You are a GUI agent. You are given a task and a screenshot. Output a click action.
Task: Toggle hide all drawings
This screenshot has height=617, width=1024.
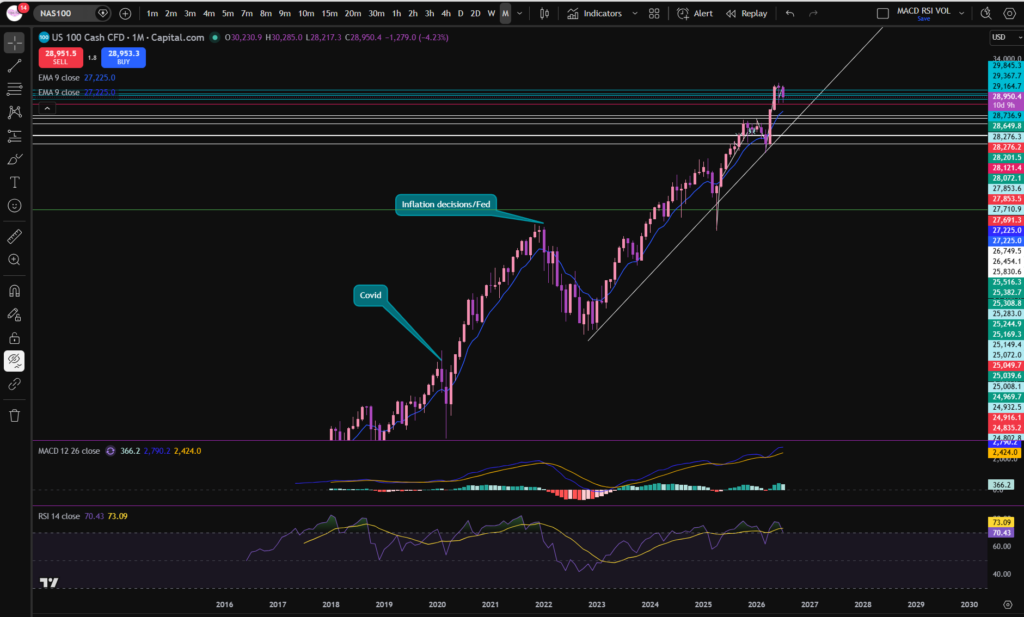(14, 361)
